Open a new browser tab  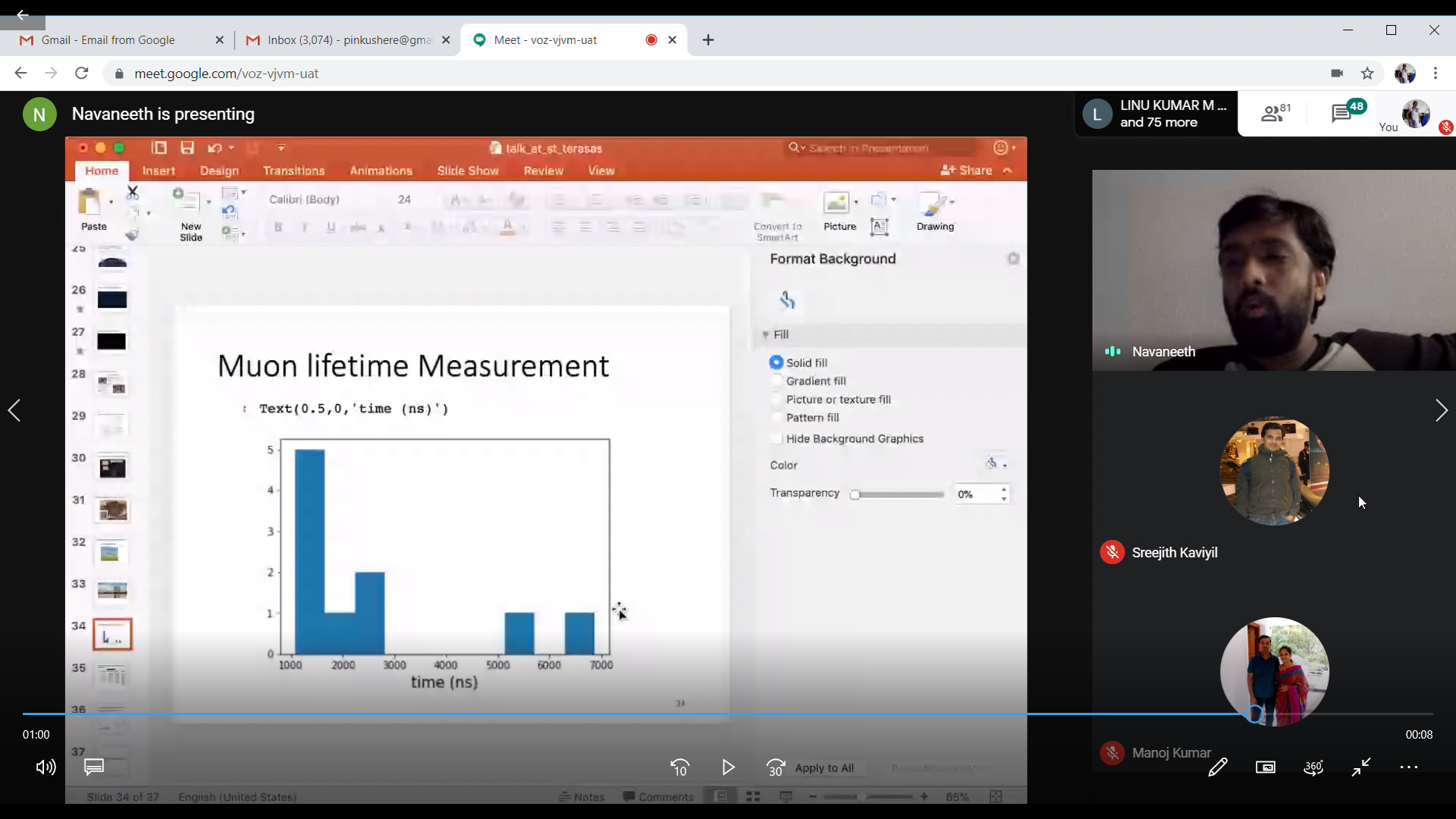708,39
